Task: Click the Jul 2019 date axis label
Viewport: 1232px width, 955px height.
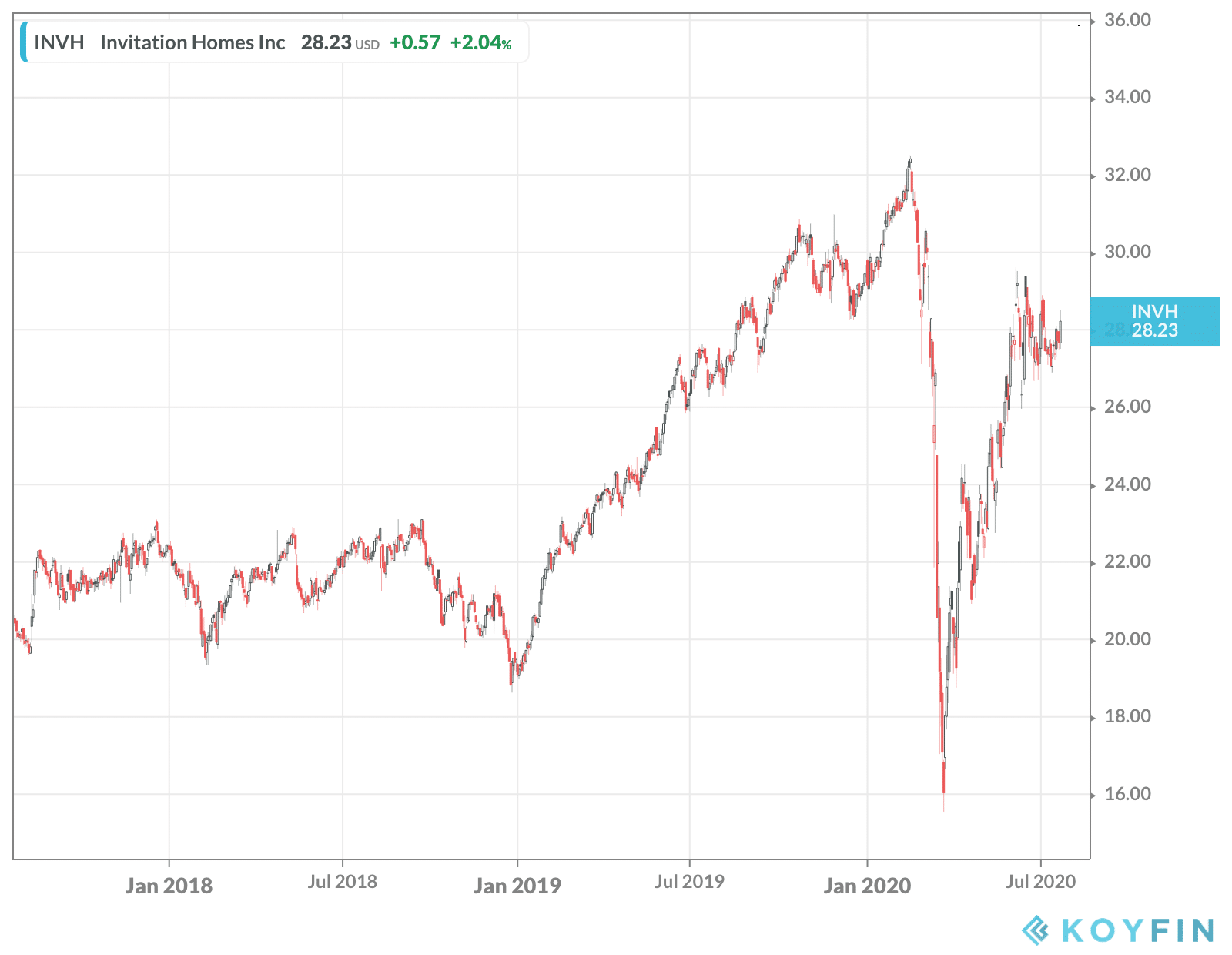Action: pyautogui.click(x=690, y=882)
